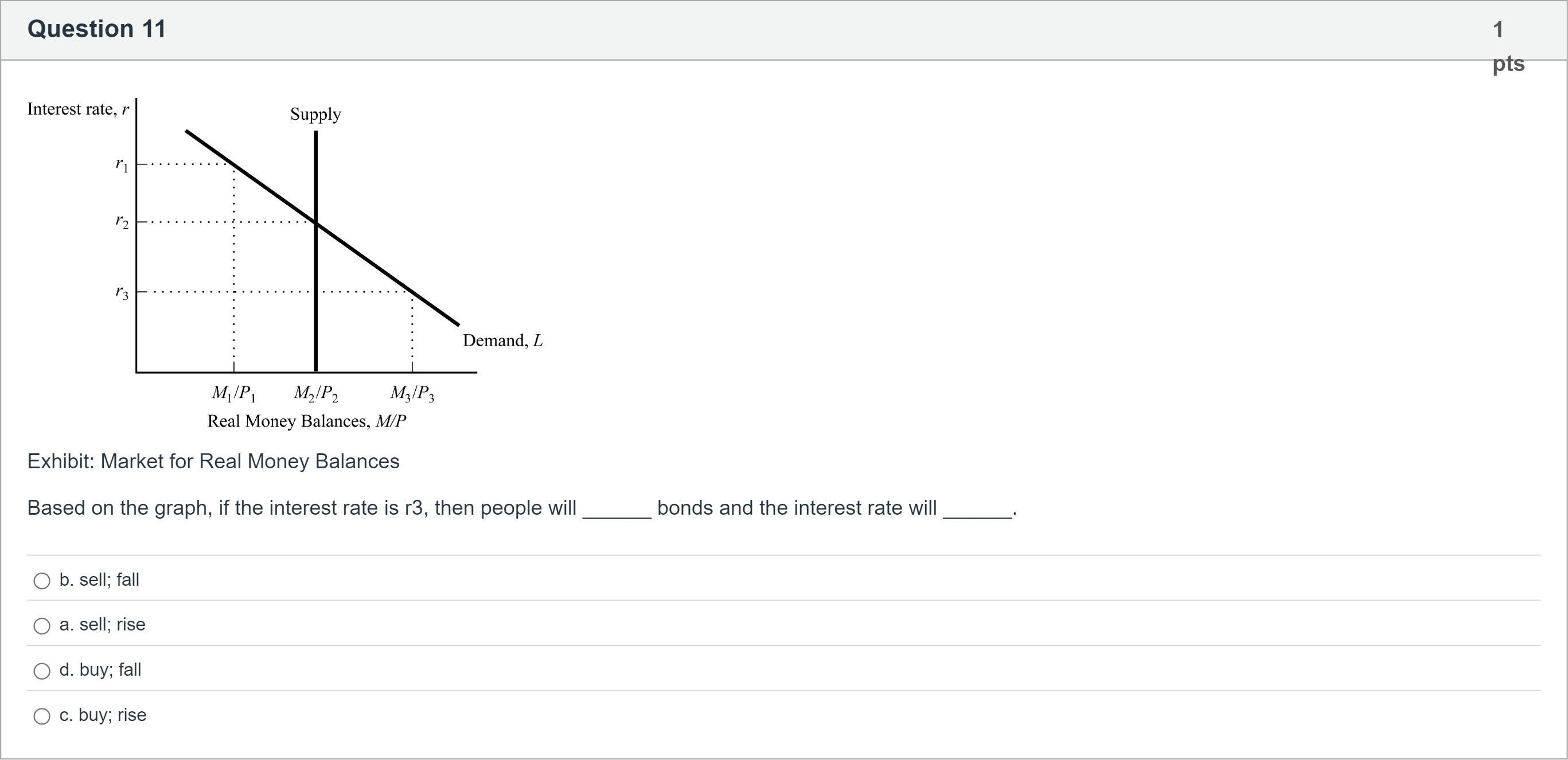Click the M1/P1 axis label
The image size is (1568, 760).
(x=234, y=394)
